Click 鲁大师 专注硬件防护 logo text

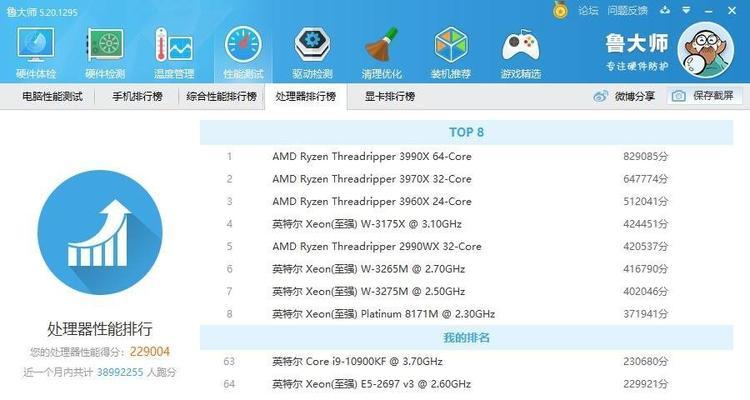click(637, 52)
